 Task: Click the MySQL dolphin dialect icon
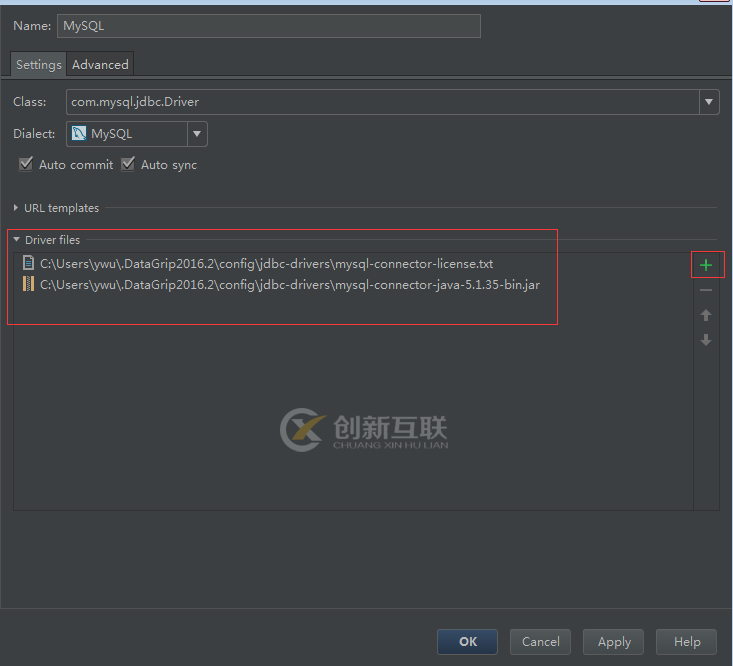79,134
